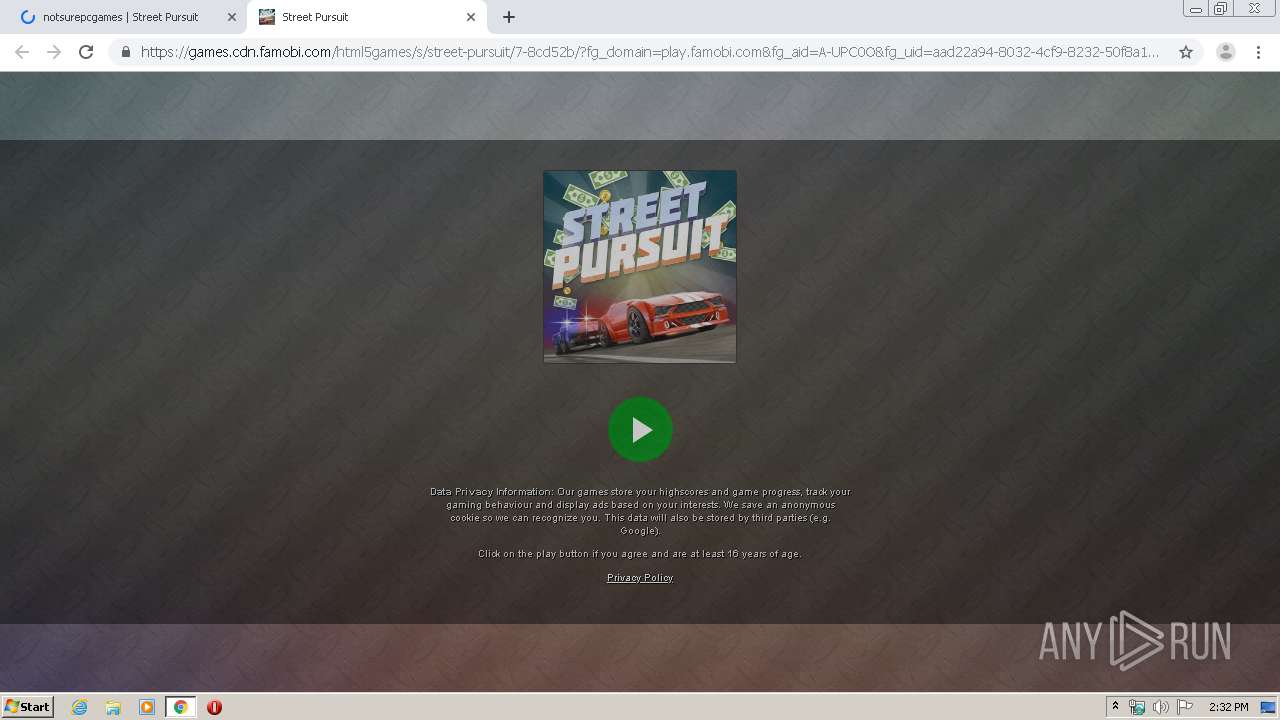1280x720 pixels.
Task: Minimize the Chrome window
Action: [1196, 9]
